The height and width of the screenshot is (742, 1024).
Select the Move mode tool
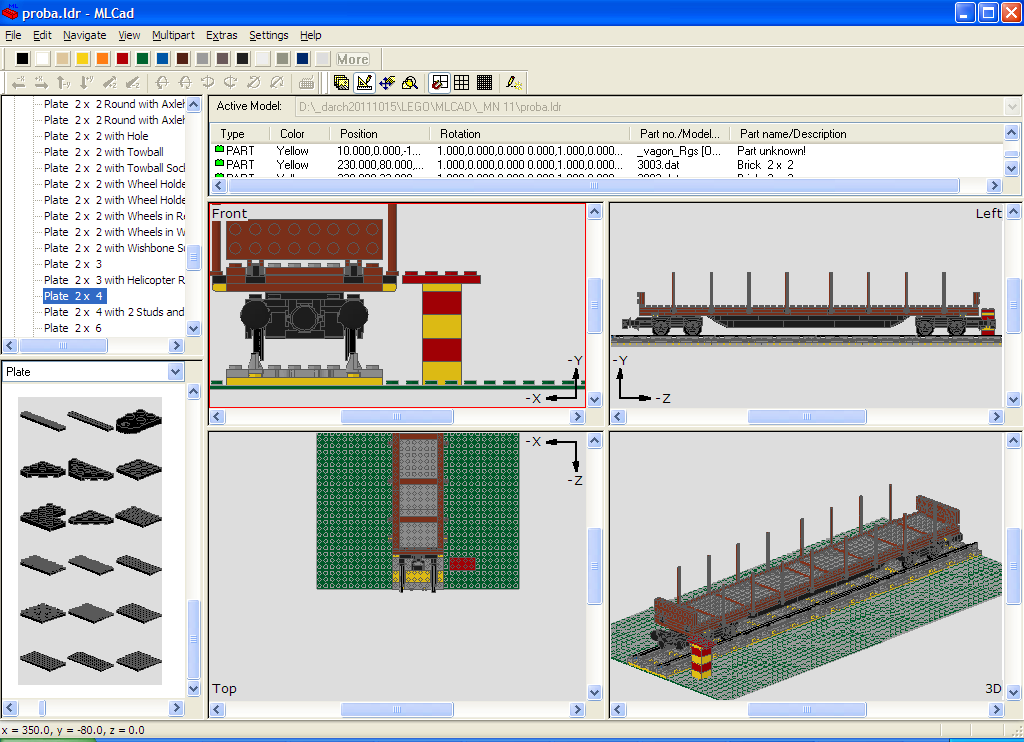click(x=387, y=83)
